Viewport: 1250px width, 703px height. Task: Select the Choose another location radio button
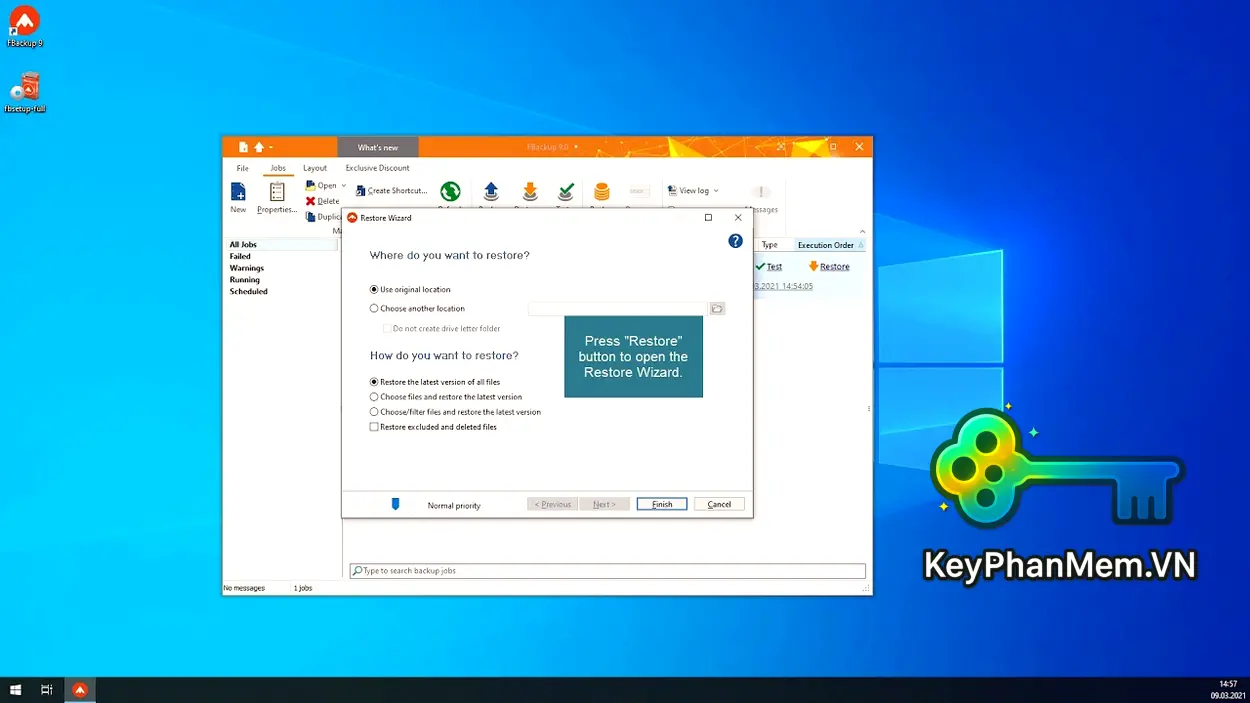[374, 308]
